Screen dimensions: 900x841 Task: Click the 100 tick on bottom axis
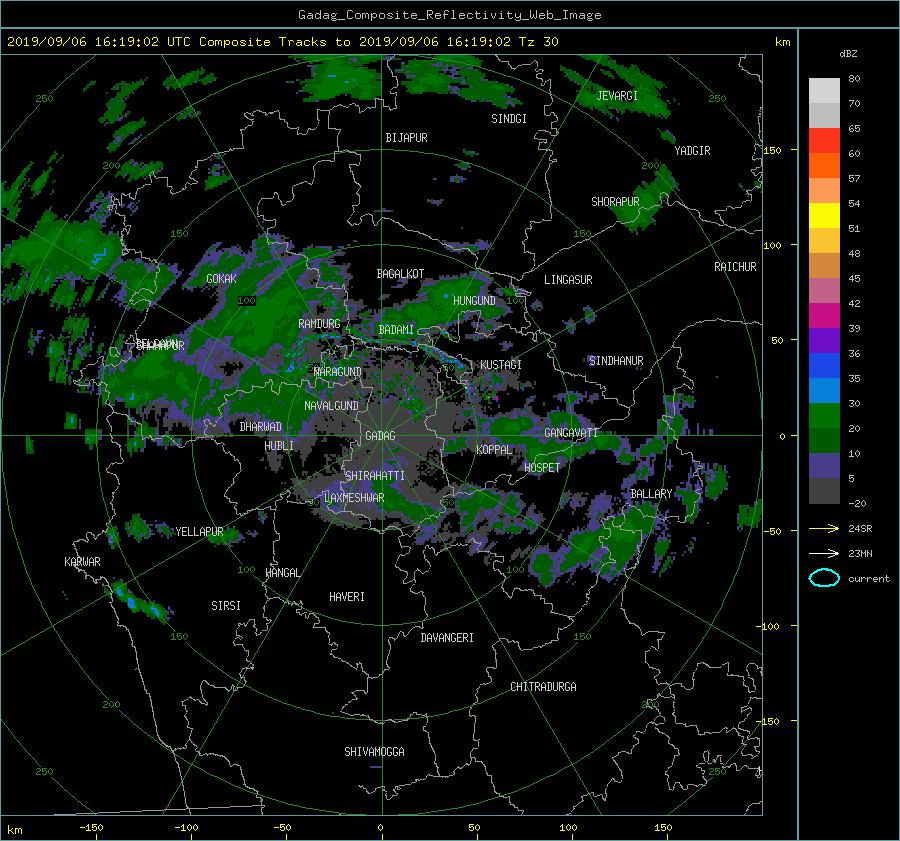[x=568, y=828]
